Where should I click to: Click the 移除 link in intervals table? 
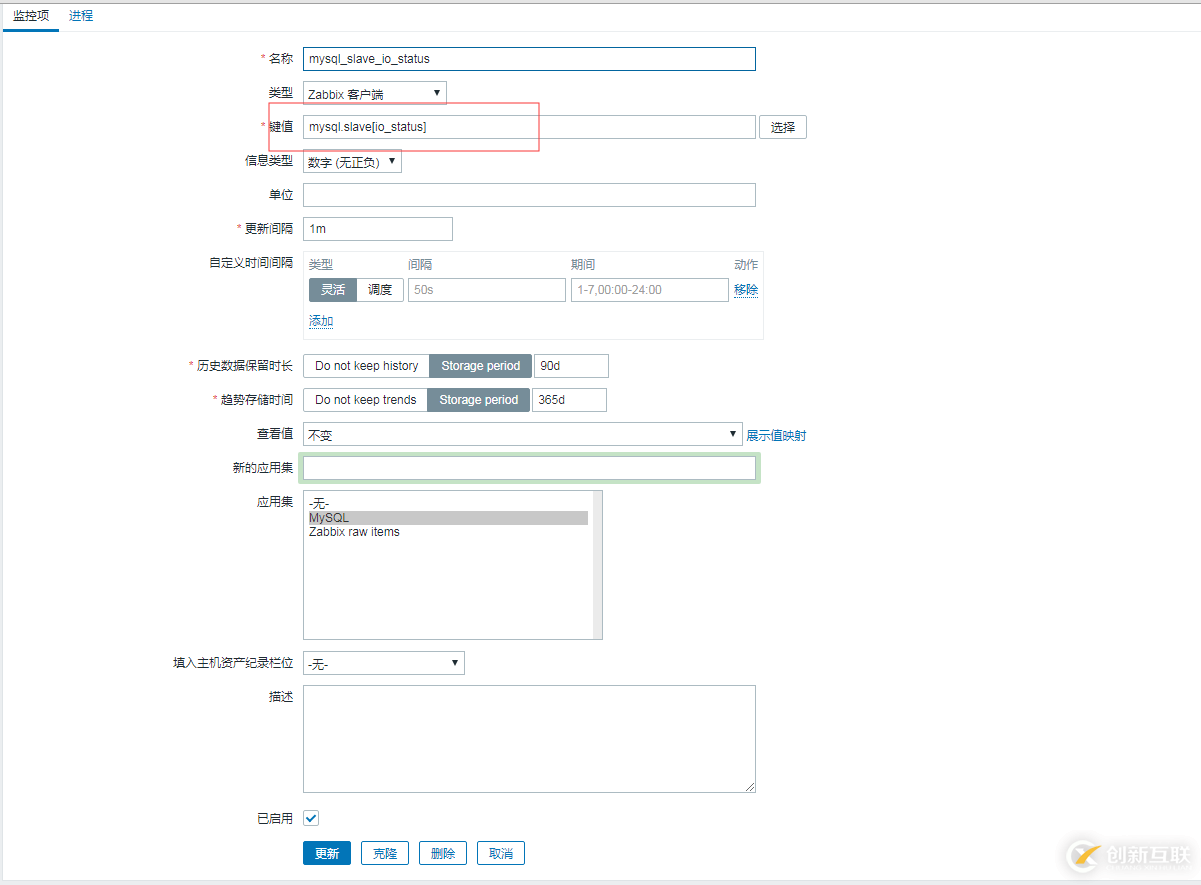pos(746,289)
